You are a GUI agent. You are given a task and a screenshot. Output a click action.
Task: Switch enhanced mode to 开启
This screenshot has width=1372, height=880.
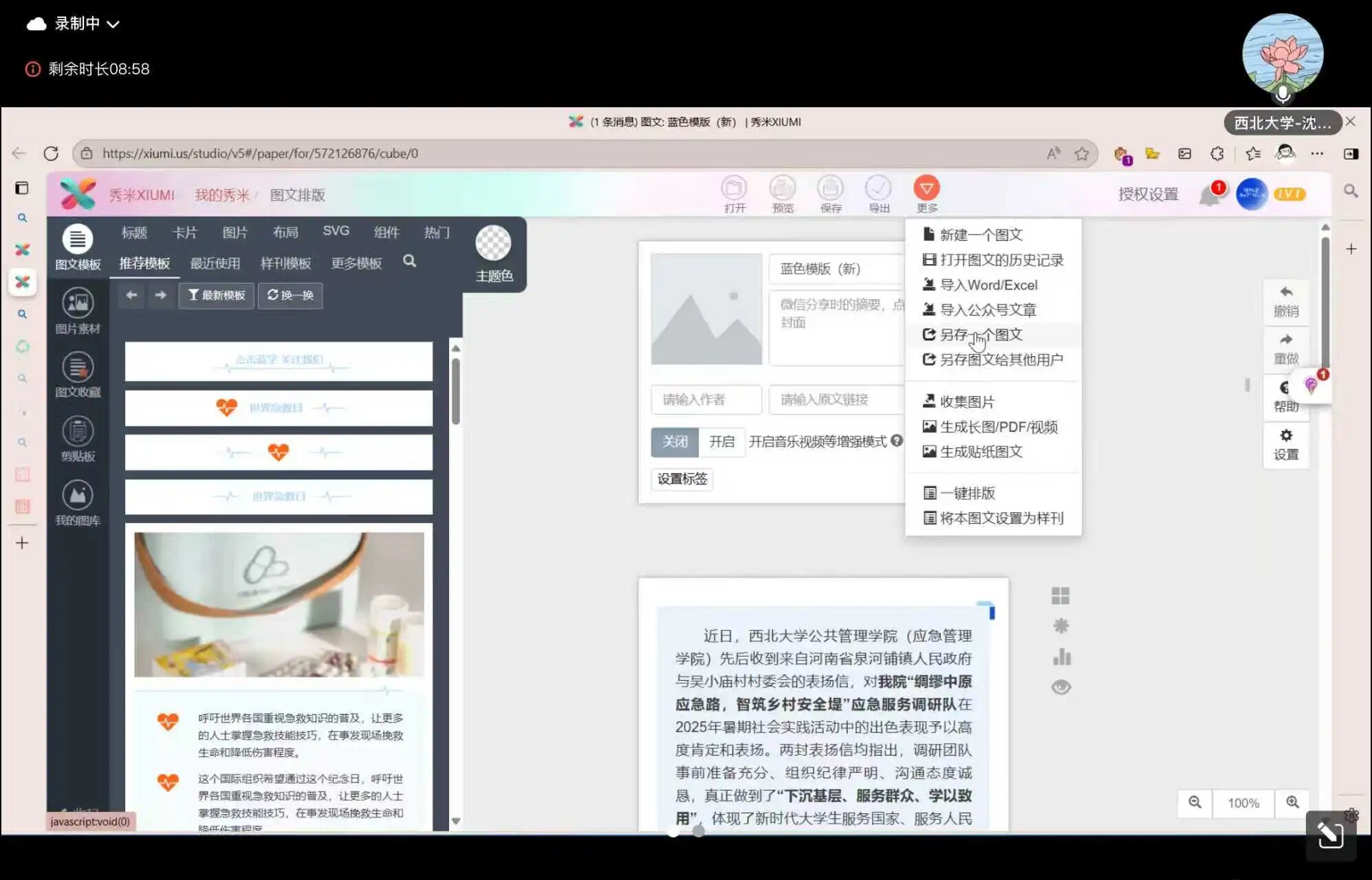tap(721, 441)
